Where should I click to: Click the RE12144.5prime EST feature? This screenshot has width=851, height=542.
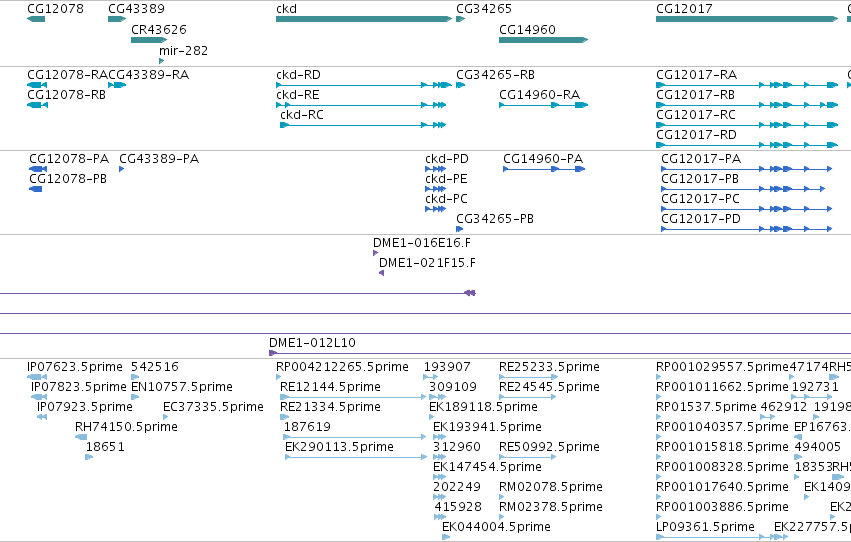(353, 397)
